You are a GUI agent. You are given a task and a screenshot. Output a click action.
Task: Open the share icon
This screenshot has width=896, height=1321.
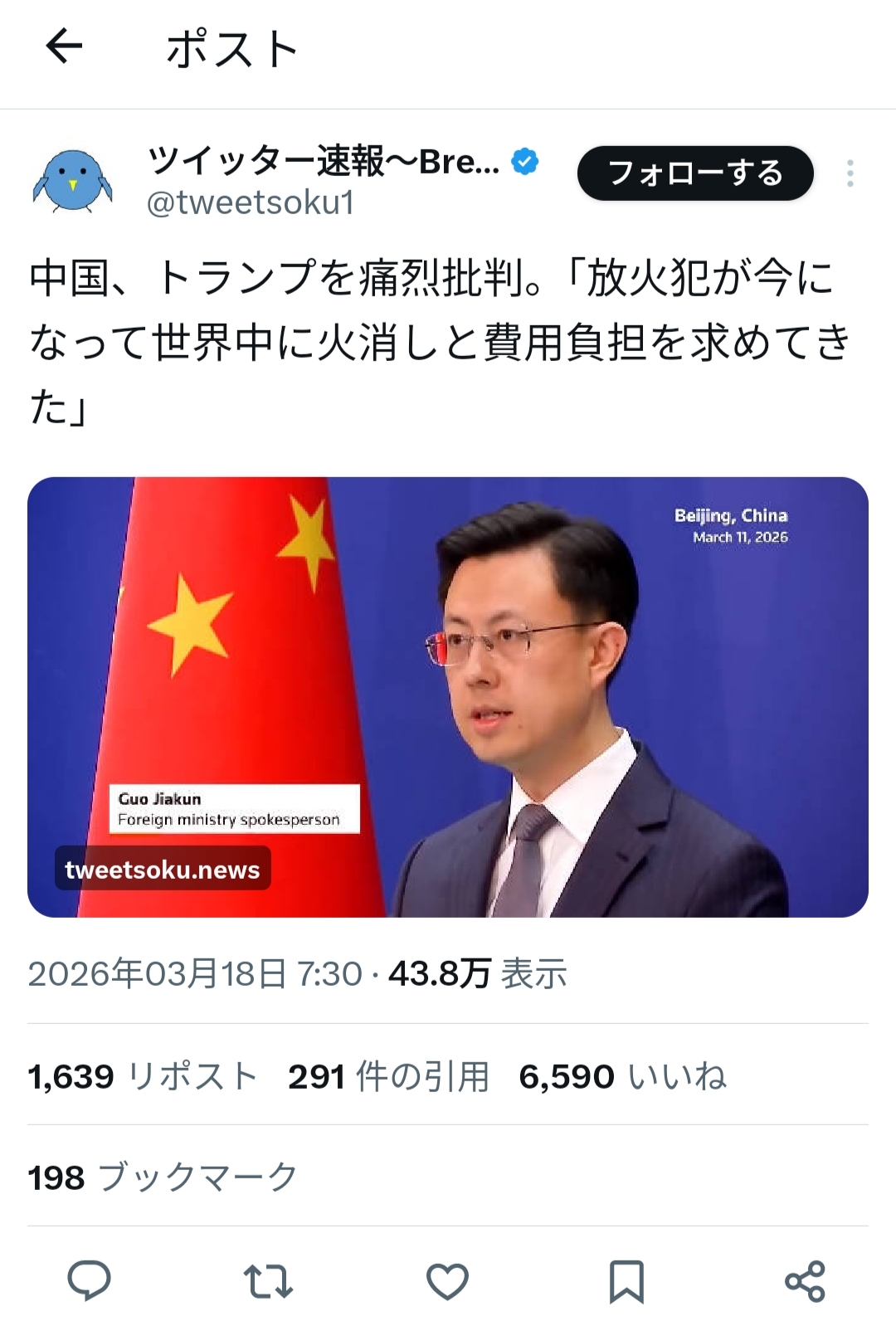click(805, 1281)
